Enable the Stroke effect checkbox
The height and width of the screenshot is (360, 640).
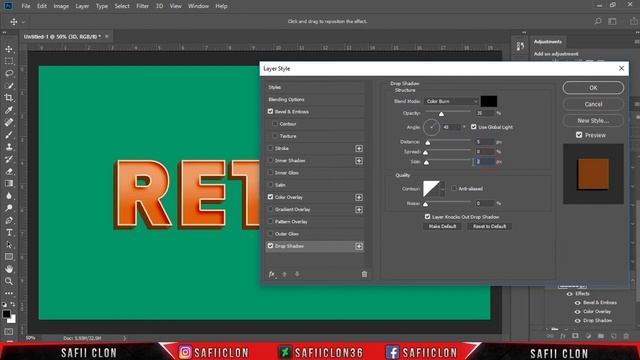coord(270,148)
